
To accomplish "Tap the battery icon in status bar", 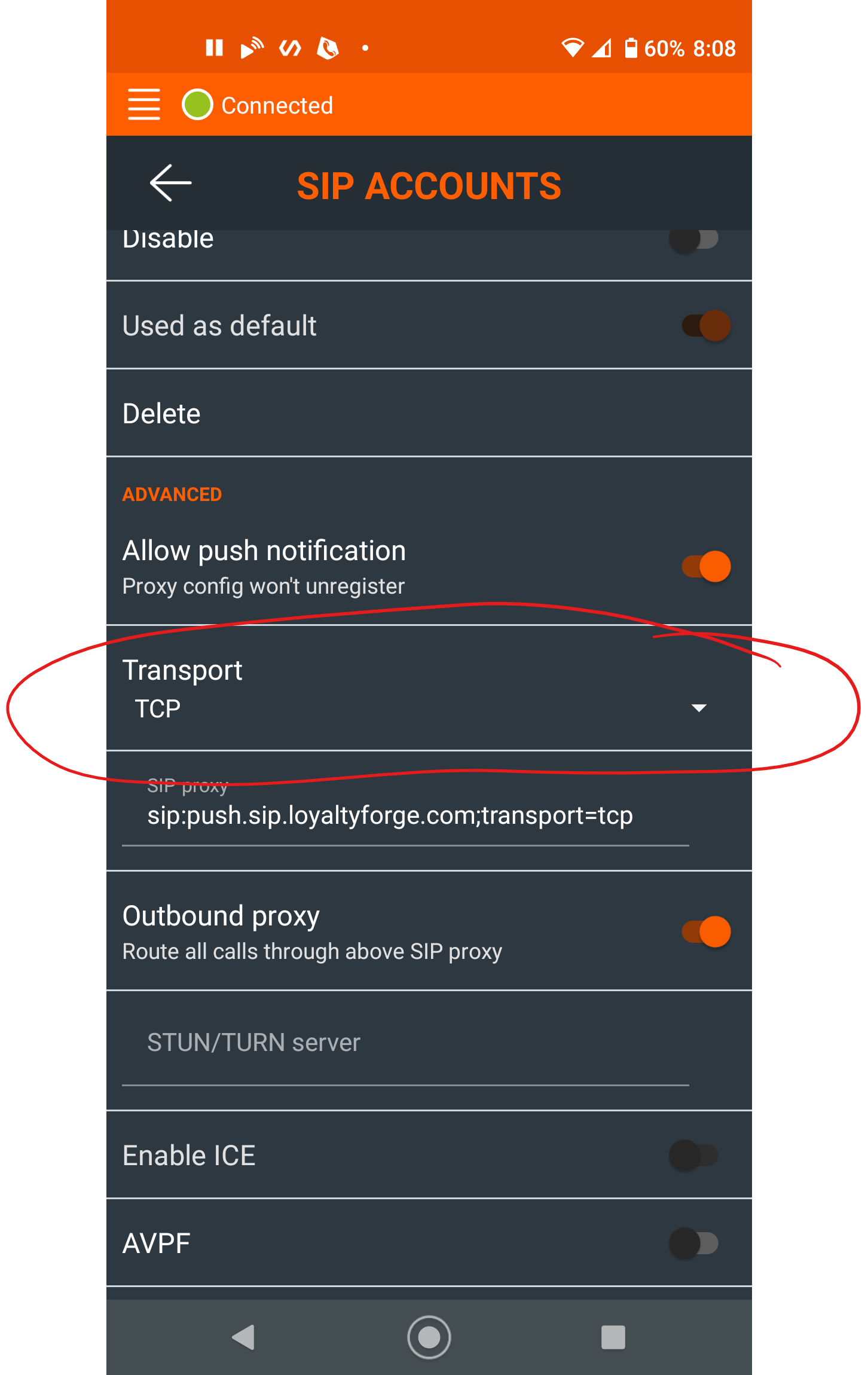I will click(x=631, y=48).
